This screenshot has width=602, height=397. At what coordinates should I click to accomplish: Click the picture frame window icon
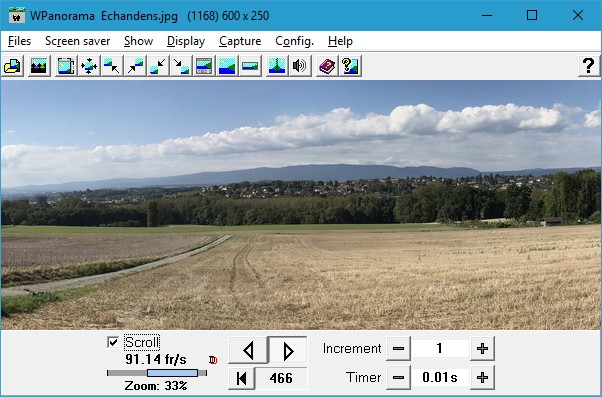pos(66,66)
